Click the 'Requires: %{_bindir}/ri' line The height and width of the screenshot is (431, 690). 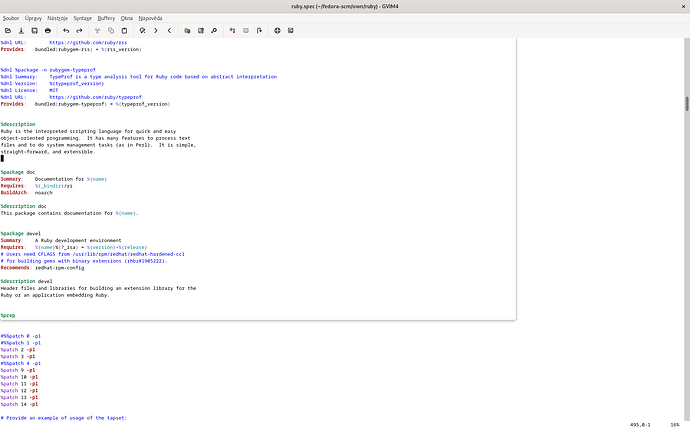pos(37,186)
